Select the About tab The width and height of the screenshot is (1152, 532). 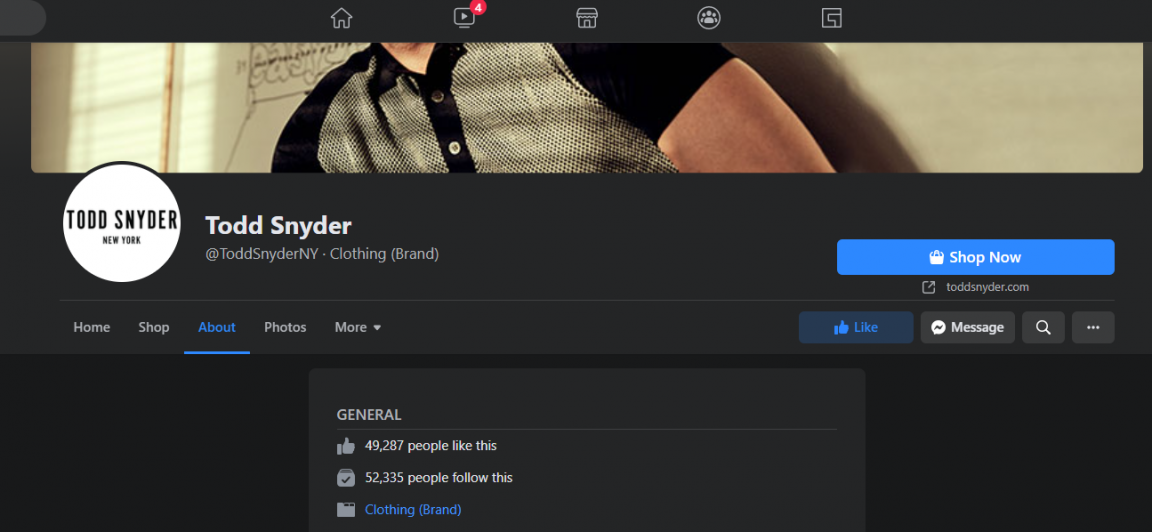[217, 328]
